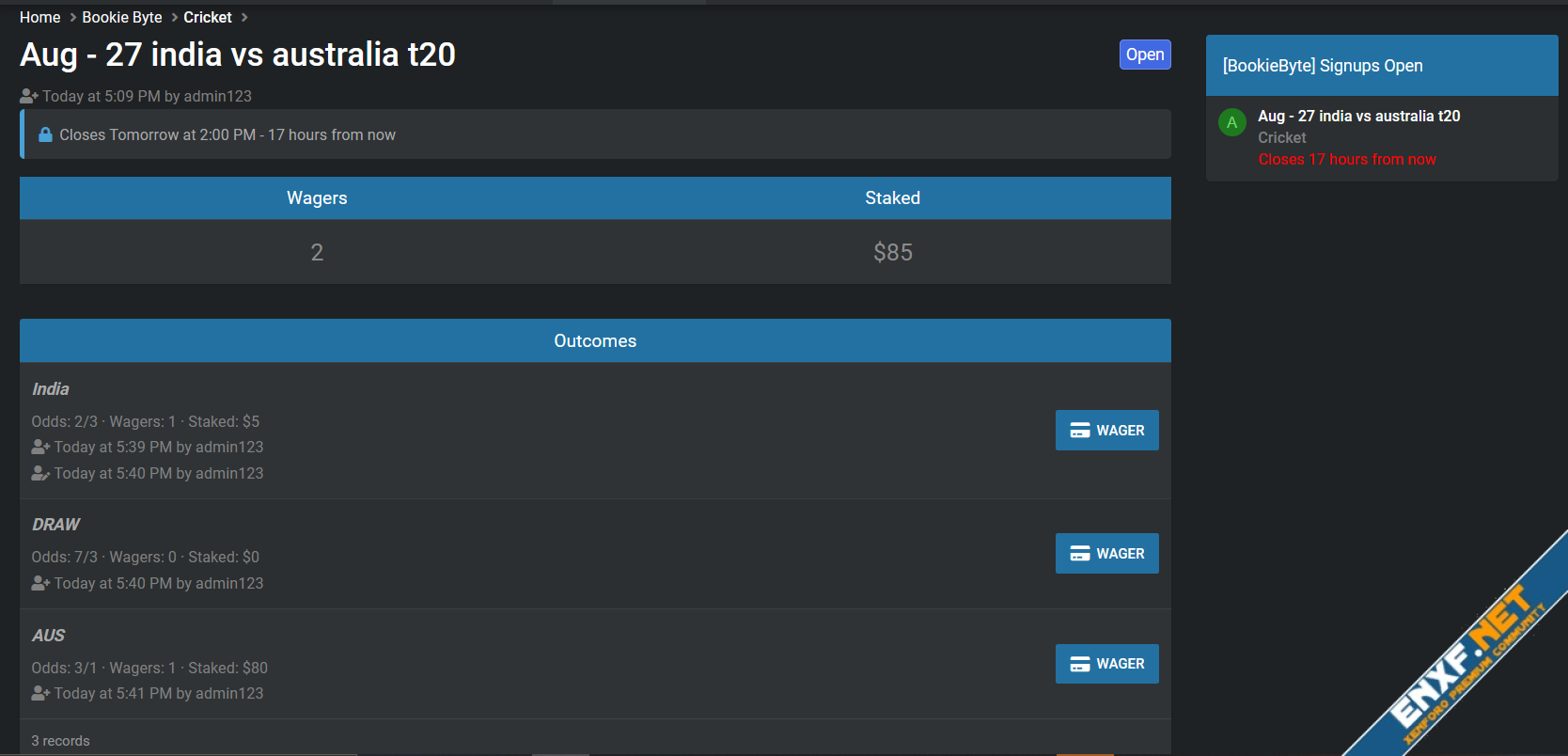Click the lock icon in closing notice
This screenshot has height=756, width=1568.
[x=45, y=134]
